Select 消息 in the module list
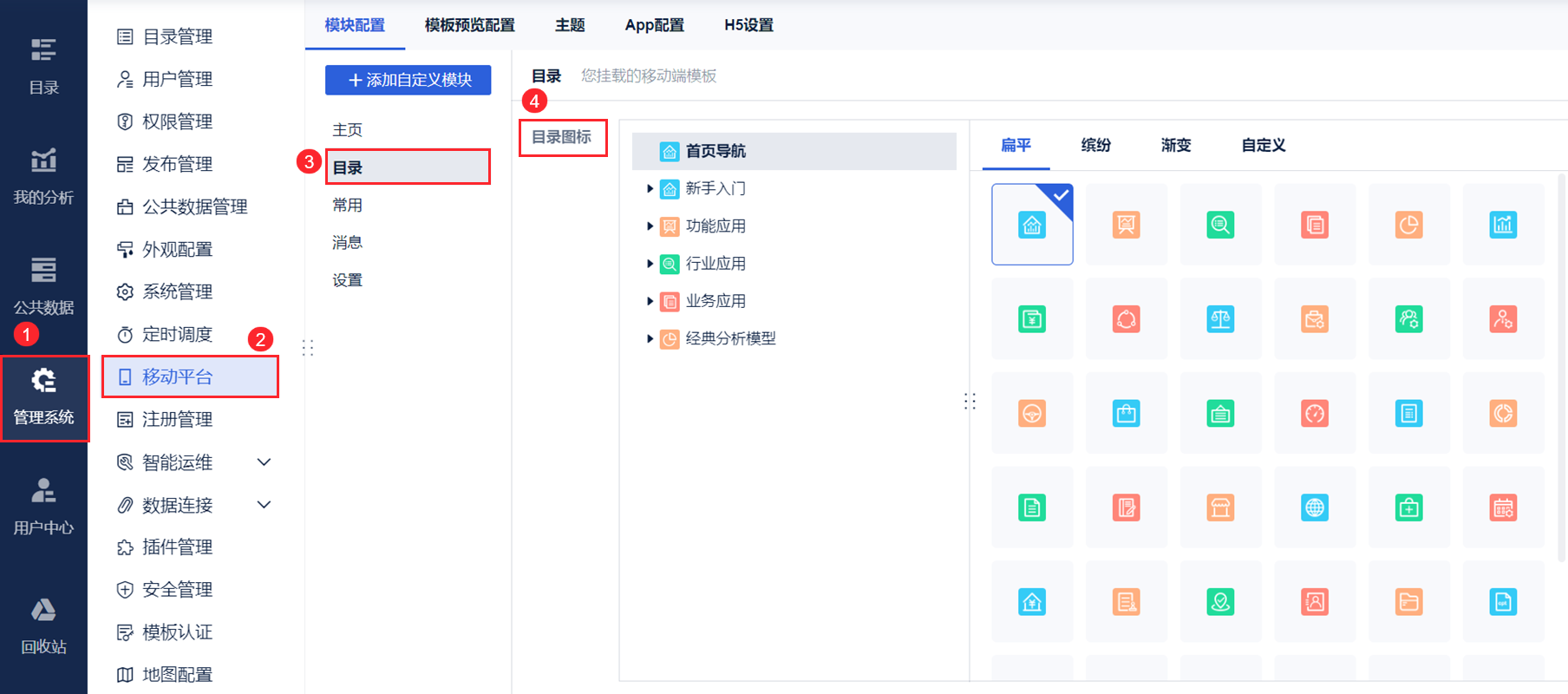 tap(348, 243)
